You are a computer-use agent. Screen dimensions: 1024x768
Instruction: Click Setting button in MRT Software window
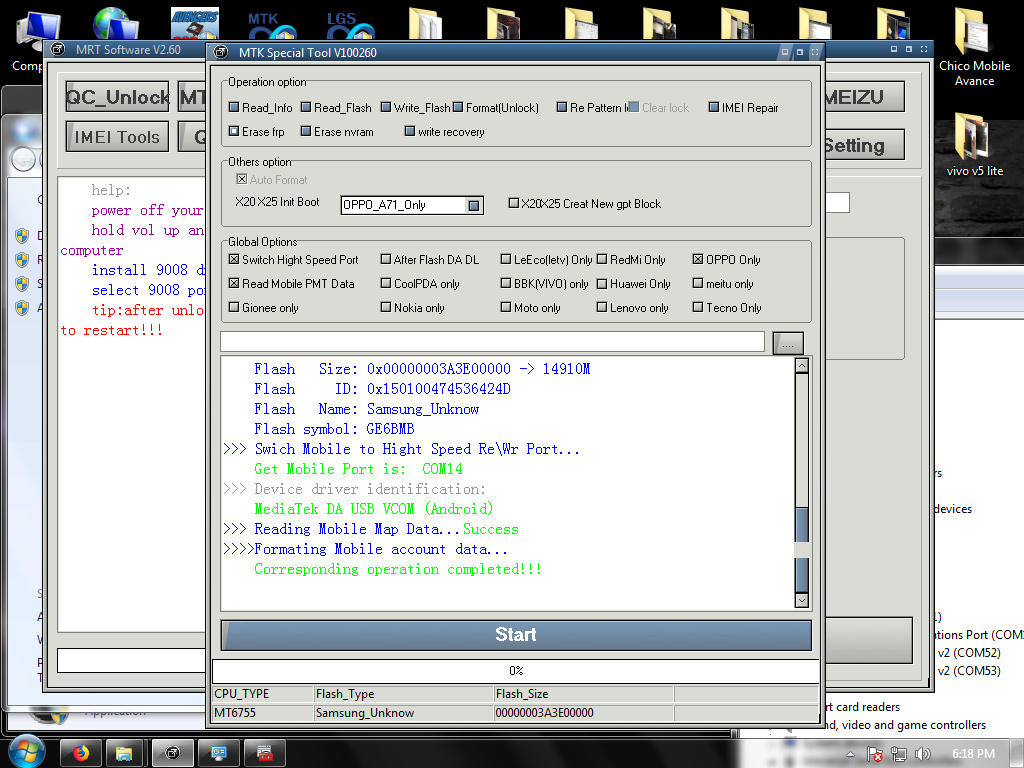click(865, 145)
